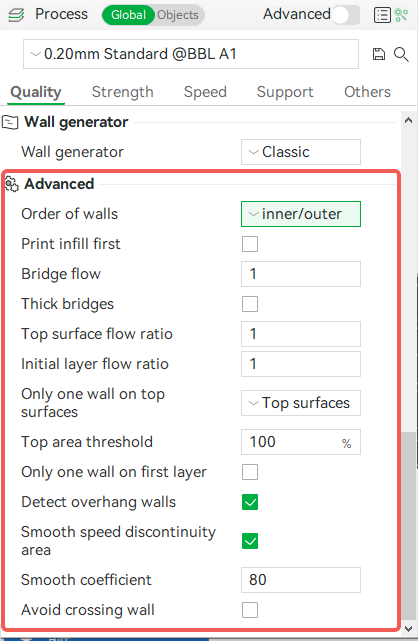Toggle the Advanced mode switch
This screenshot has height=641, width=418.
click(346, 15)
